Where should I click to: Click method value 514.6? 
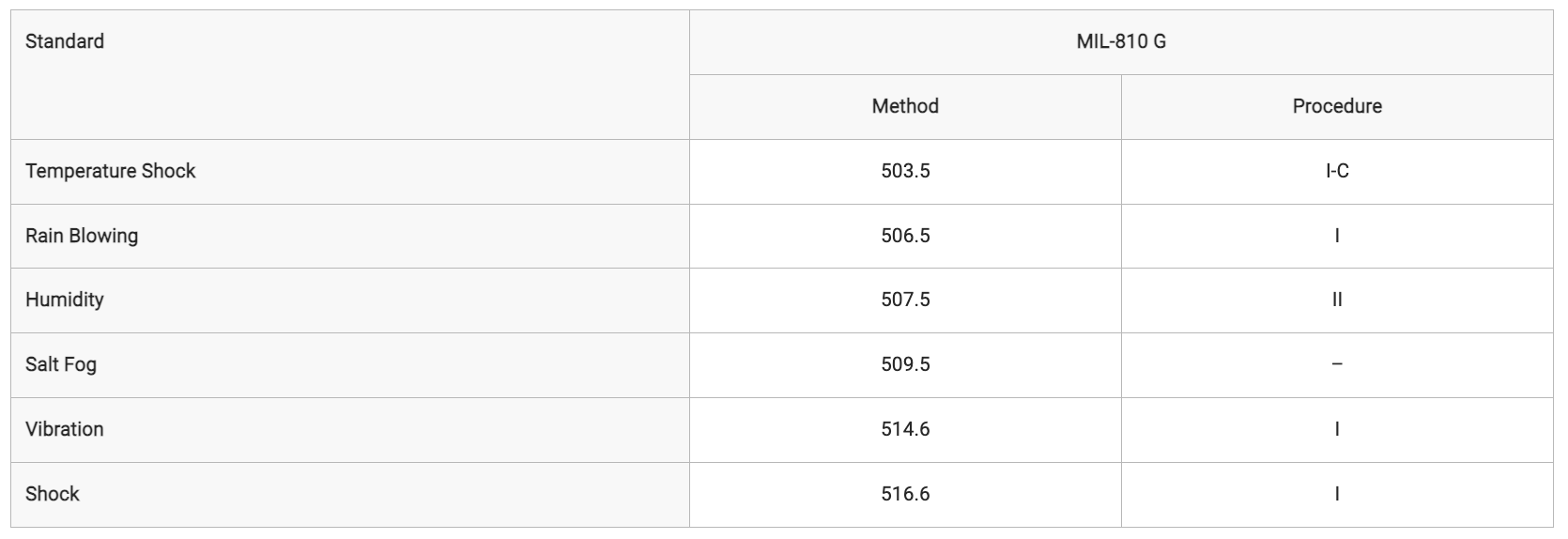click(x=905, y=430)
